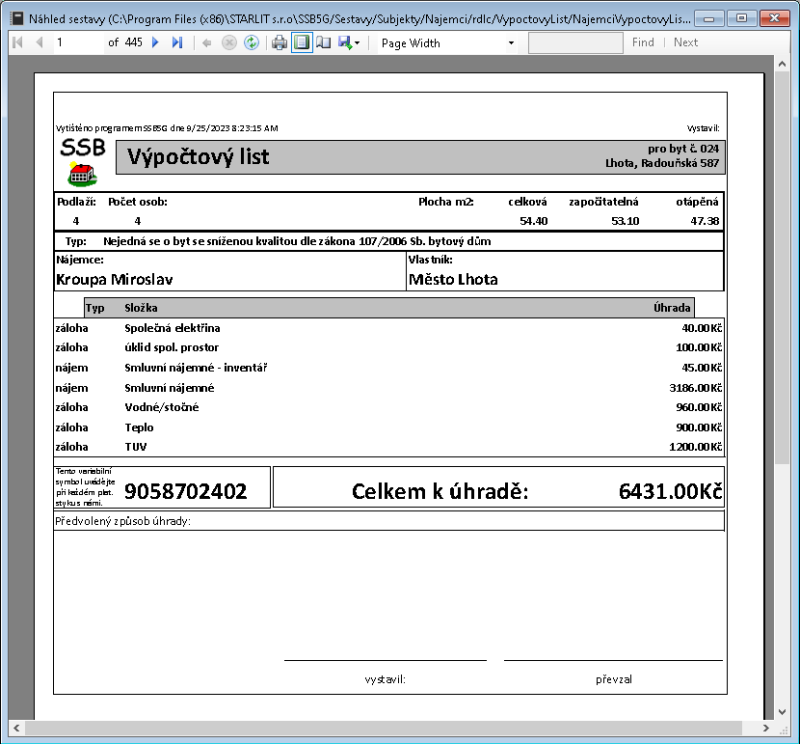Screen dimensions: 800x744
Task: Print the report
Action: click(x=280, y=43)
